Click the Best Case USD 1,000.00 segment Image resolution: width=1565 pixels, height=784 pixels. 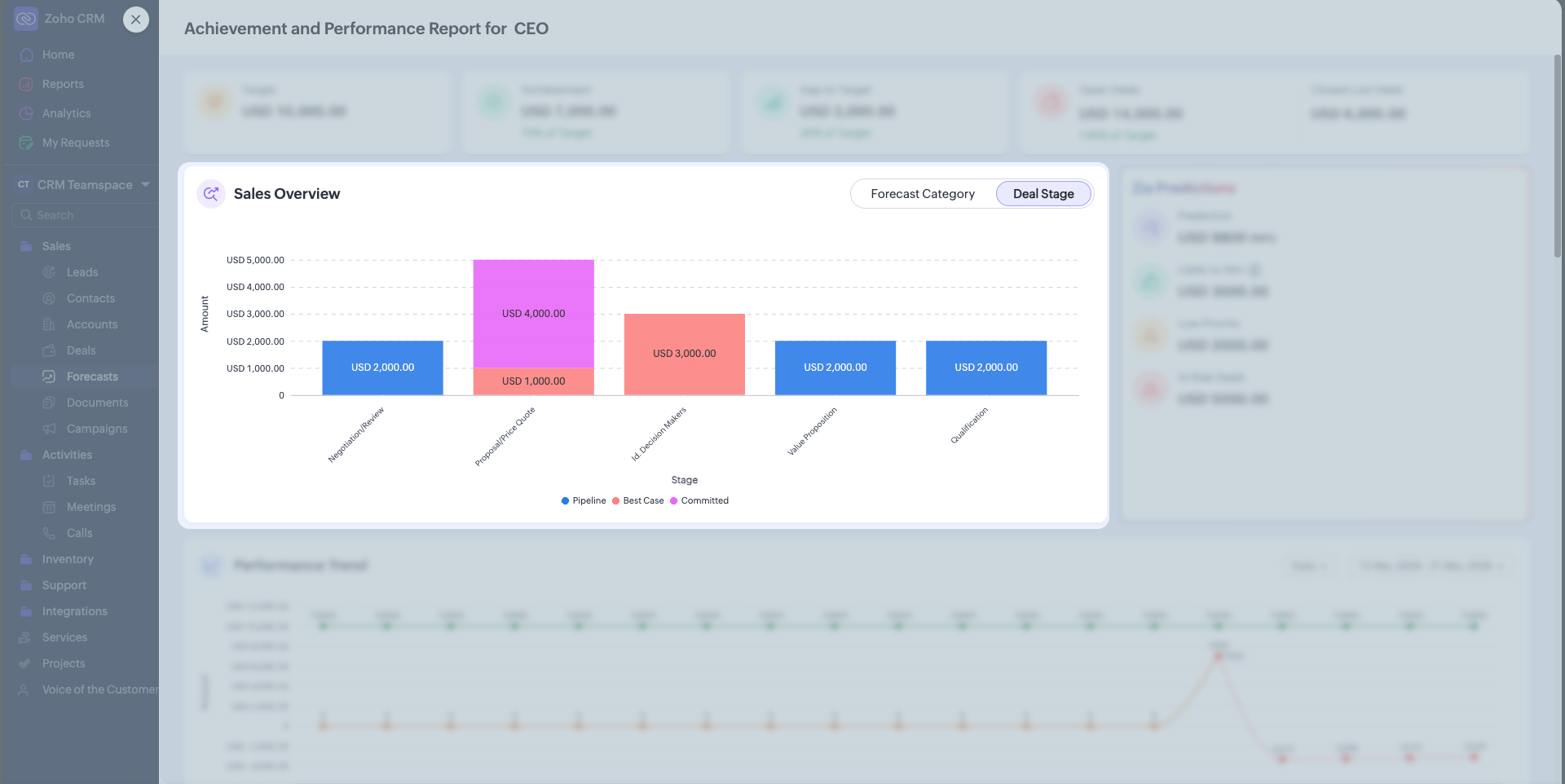(x=534, y=381)
